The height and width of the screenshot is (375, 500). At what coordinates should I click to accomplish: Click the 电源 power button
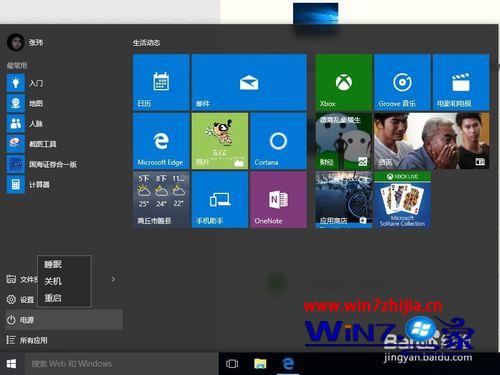[x=64, y=320]
